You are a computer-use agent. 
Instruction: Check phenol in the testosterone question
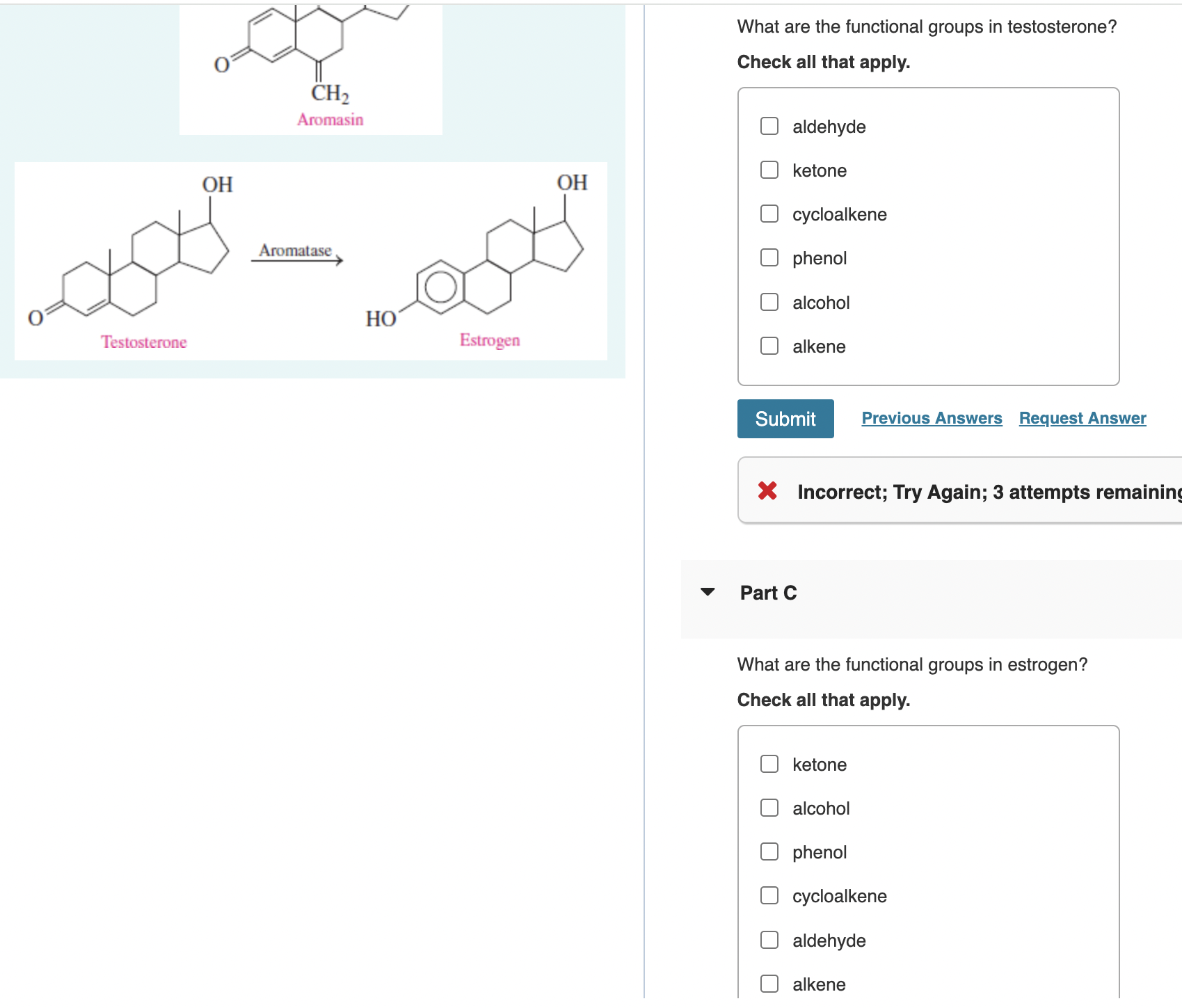pyautogui.click(x=768, y=257)
